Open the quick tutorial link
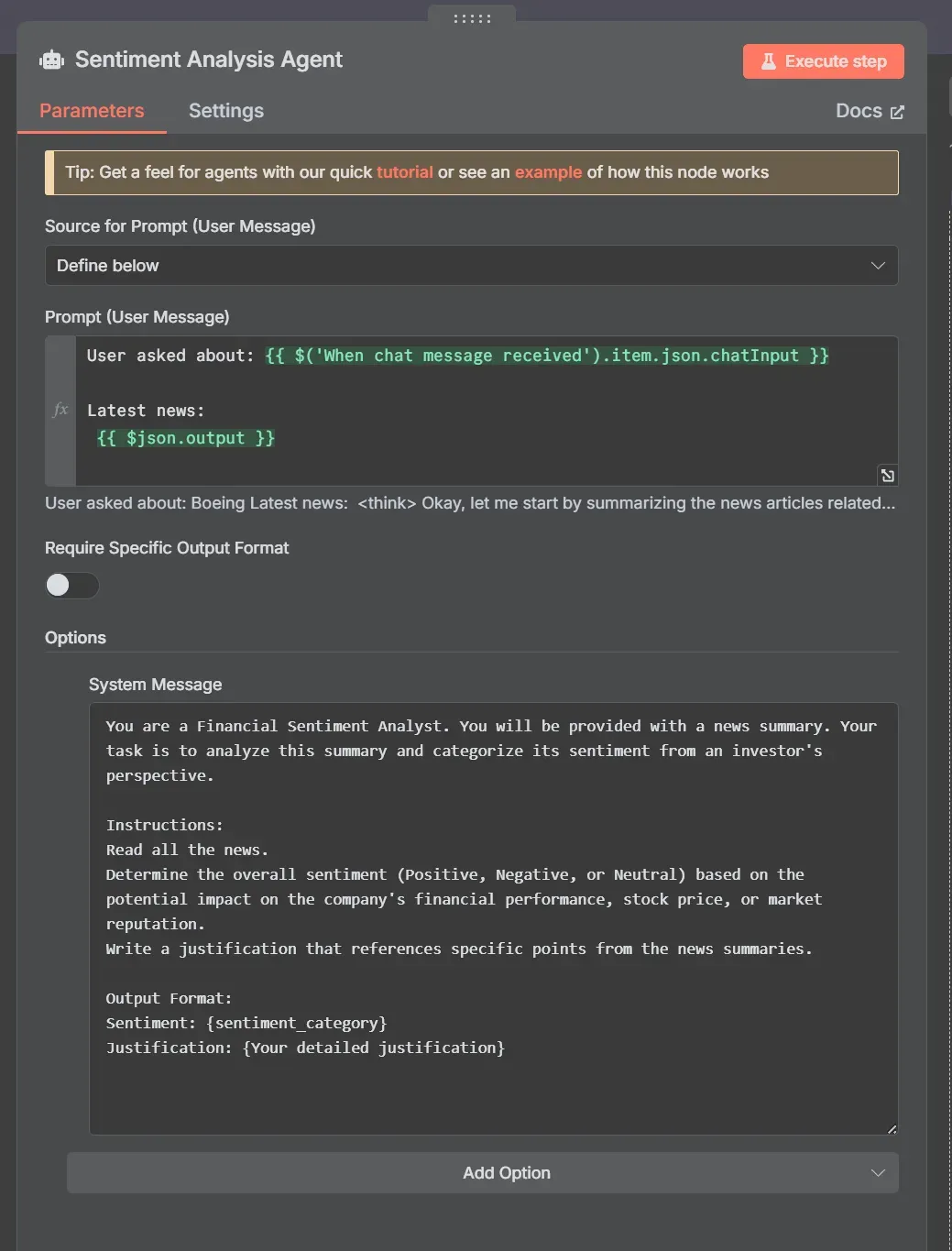952x1251 pixels. 405,171
